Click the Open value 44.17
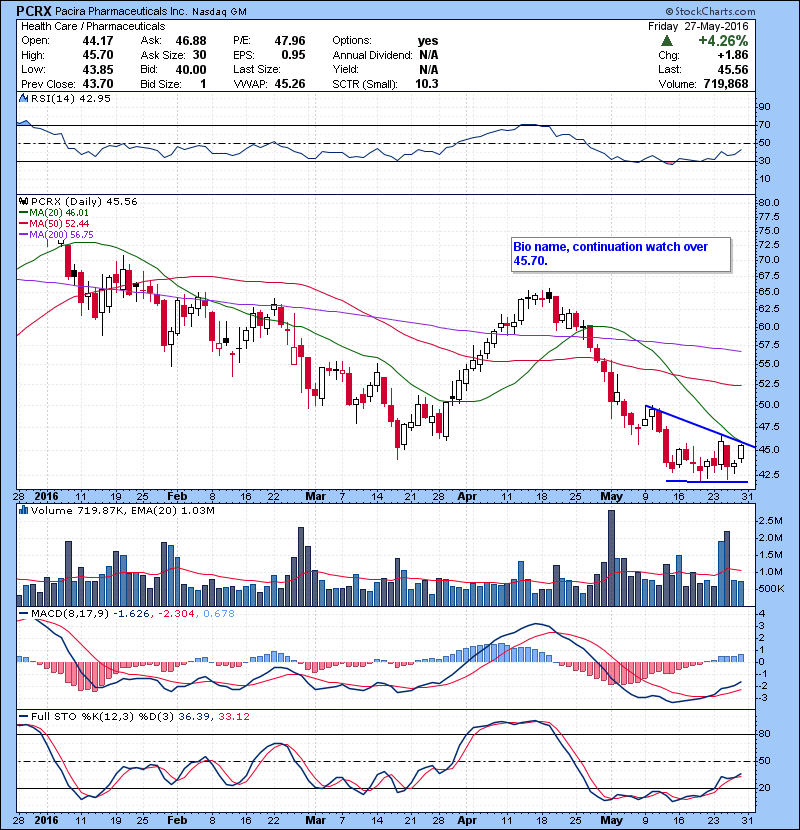The height and width of the screenshot is (830, 800). [98, 41]
